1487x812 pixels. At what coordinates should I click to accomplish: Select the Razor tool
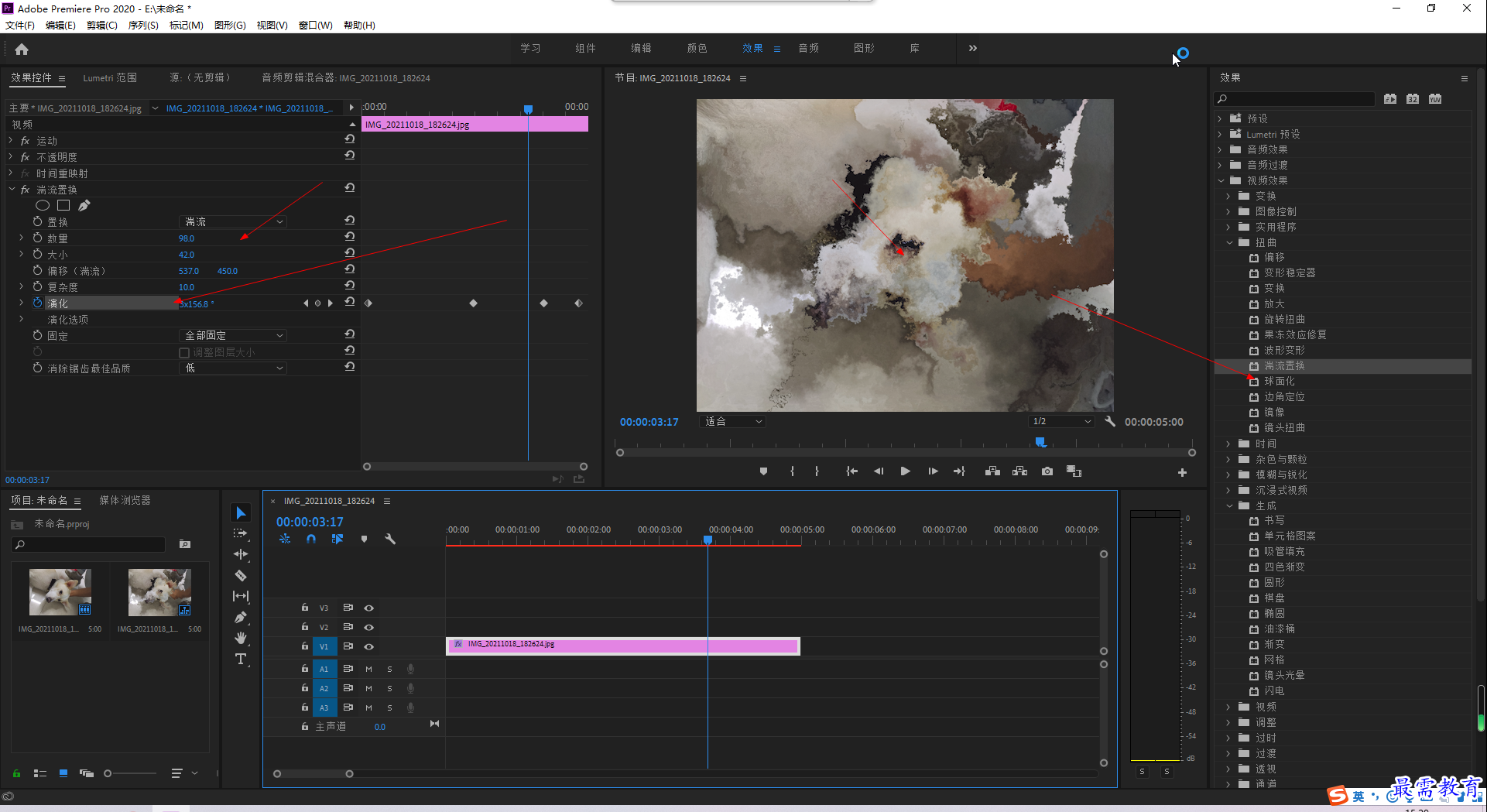click(x=241, y=575)
